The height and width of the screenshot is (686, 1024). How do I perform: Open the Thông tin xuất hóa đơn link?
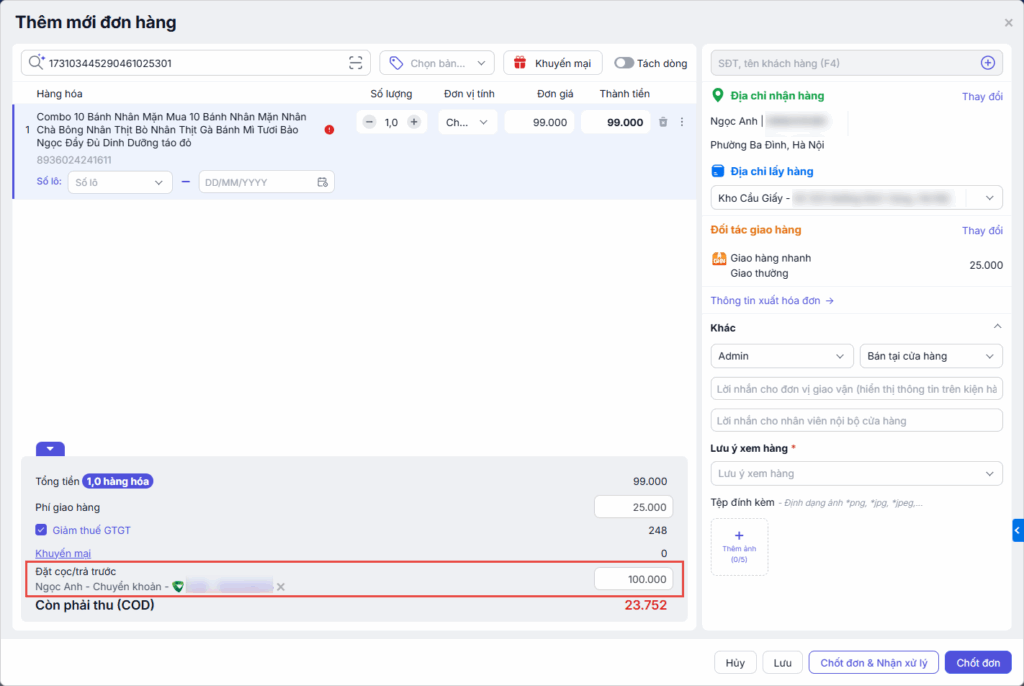click(x=772, y=300)
